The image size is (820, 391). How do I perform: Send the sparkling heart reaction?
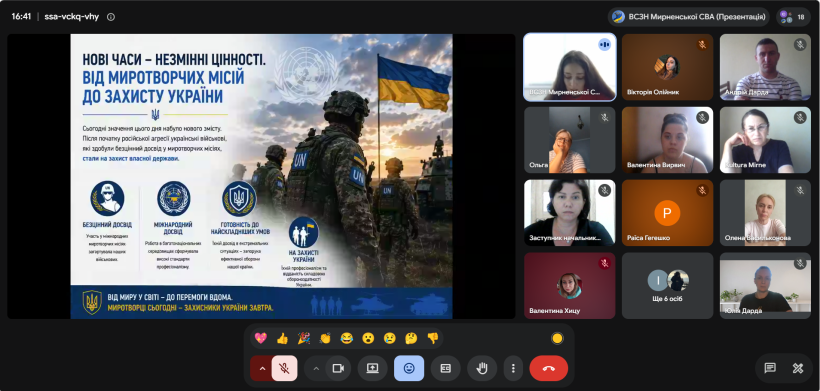(260, 338)
